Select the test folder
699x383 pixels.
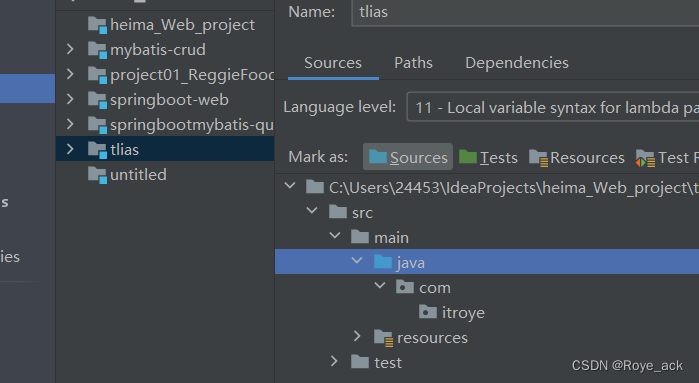388,362
